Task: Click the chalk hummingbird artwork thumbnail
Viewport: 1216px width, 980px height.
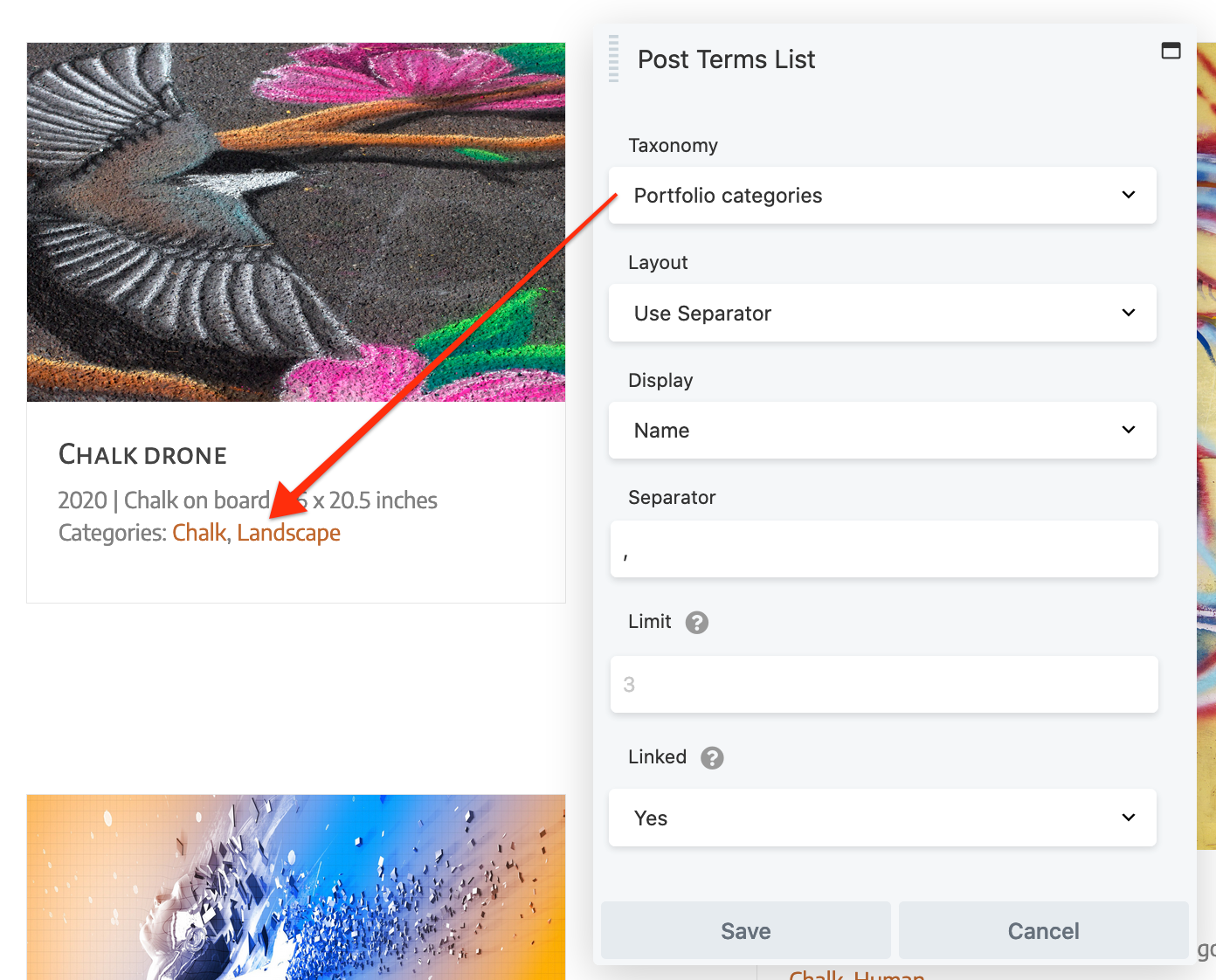Action: tap(296, 222)
